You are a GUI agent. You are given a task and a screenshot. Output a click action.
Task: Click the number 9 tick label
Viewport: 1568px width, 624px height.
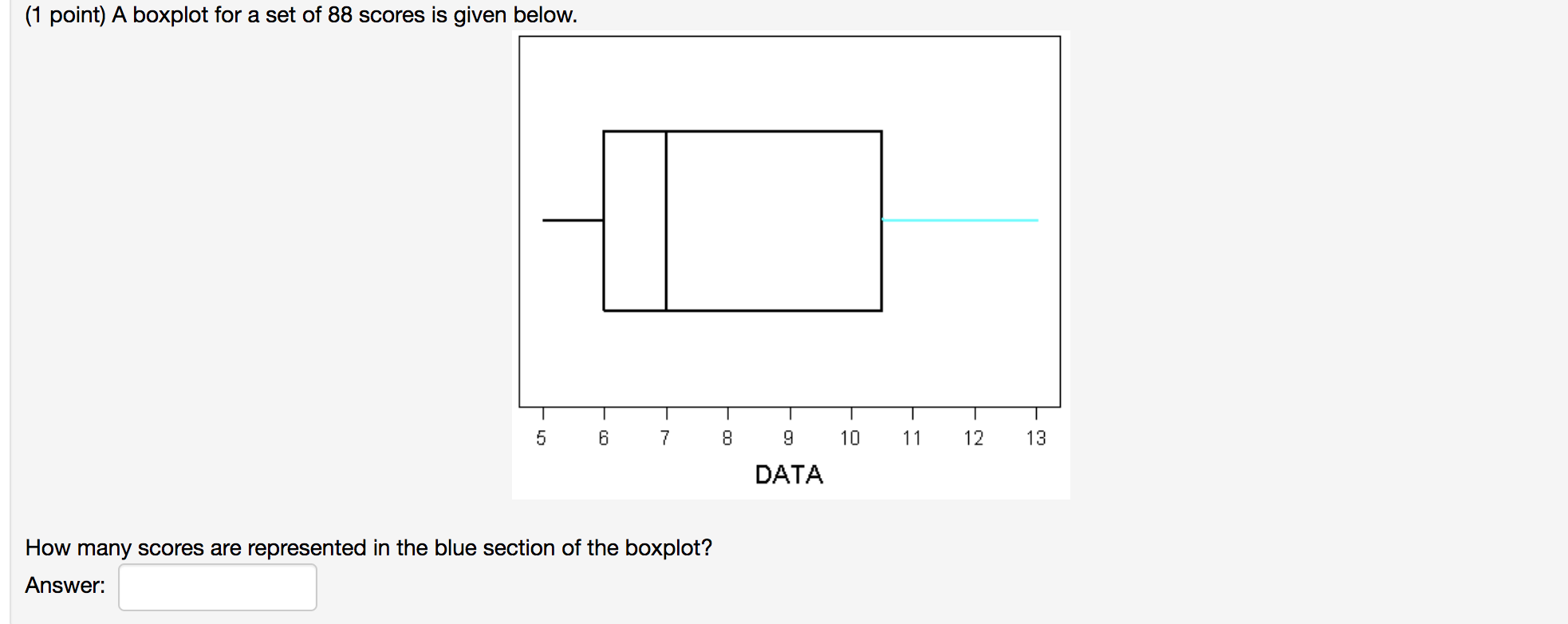(790, 437)
